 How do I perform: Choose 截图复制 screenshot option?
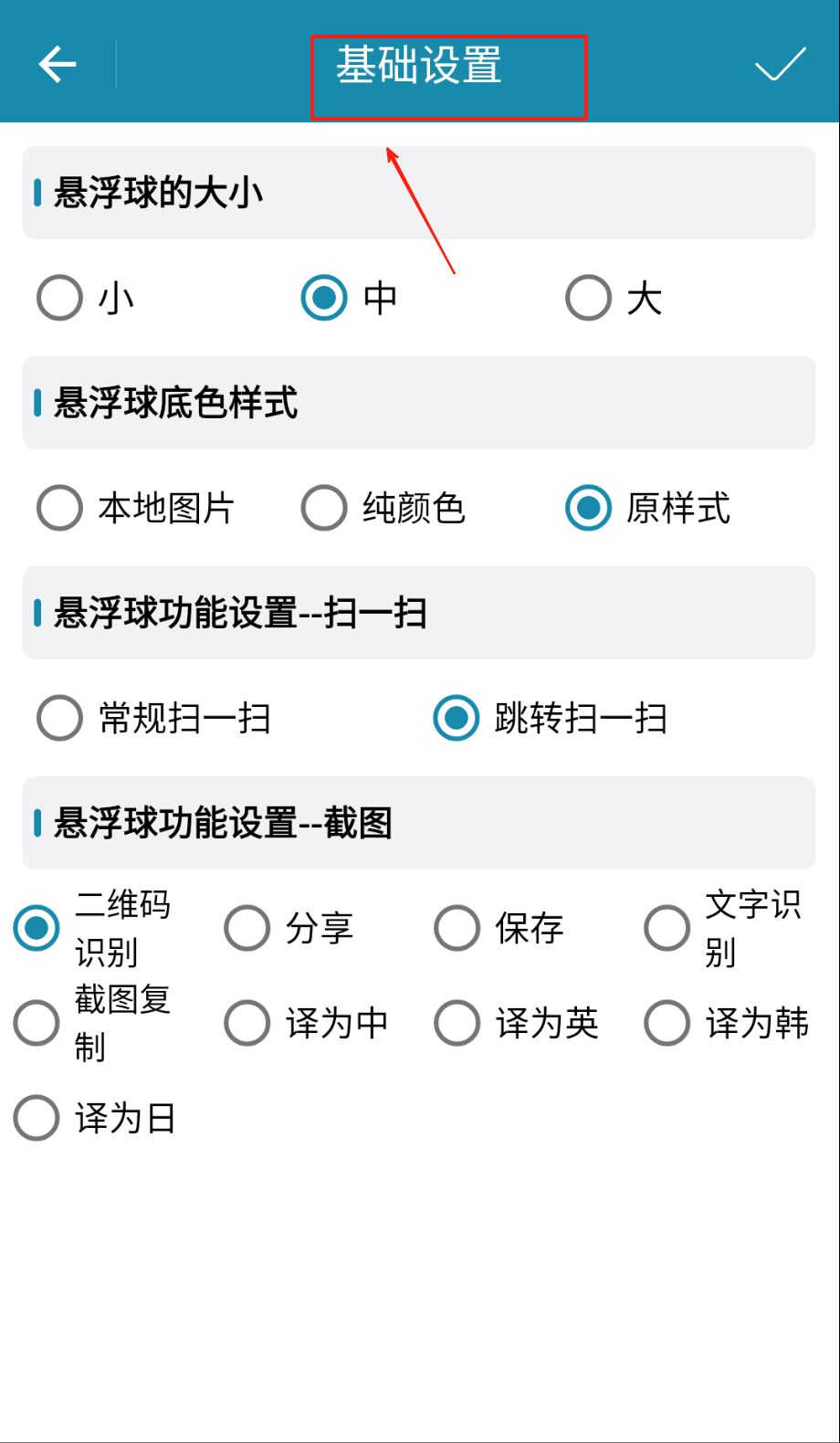click(37, 1023)
